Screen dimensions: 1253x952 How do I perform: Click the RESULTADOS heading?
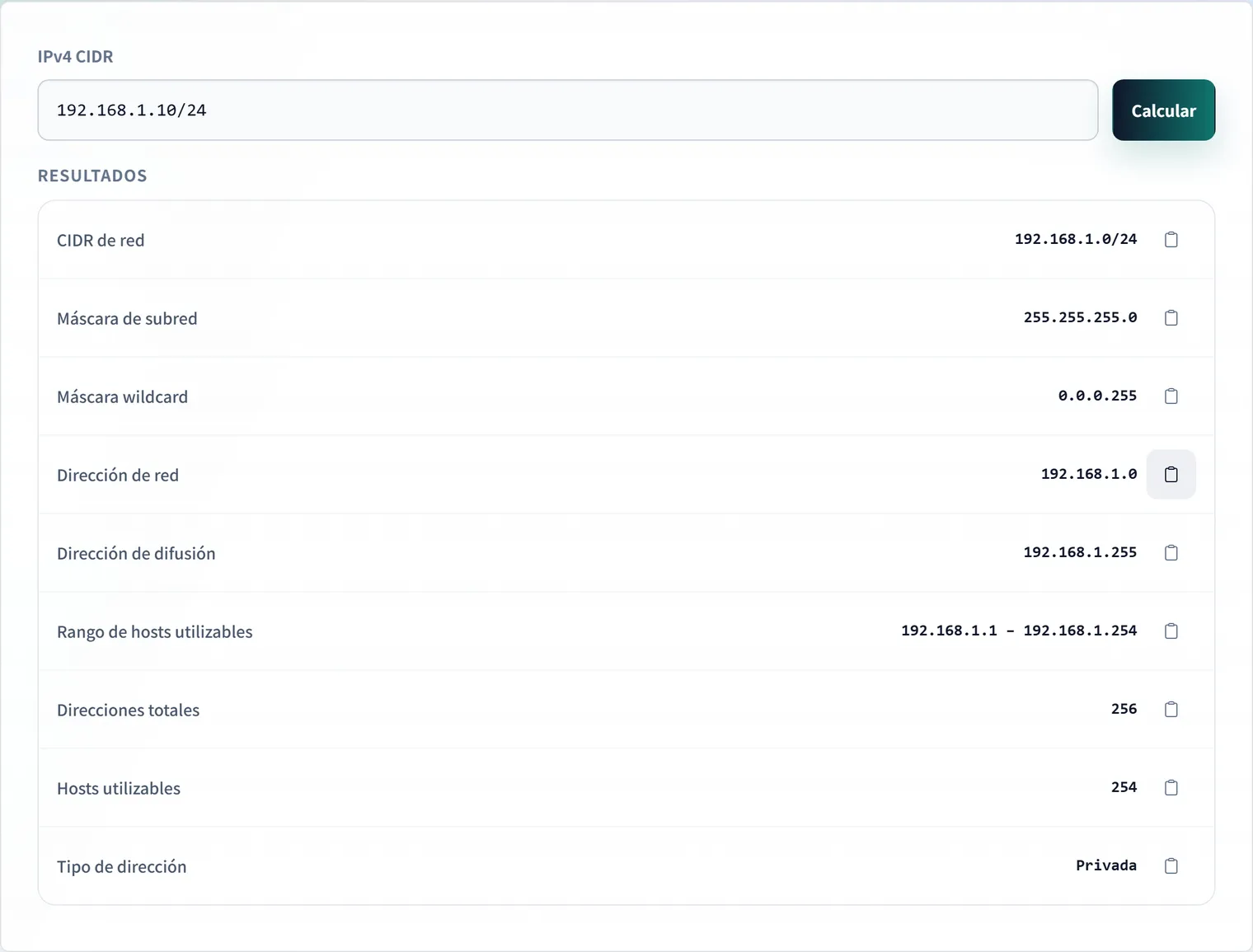pyautogui.click(x=92, y=176)
